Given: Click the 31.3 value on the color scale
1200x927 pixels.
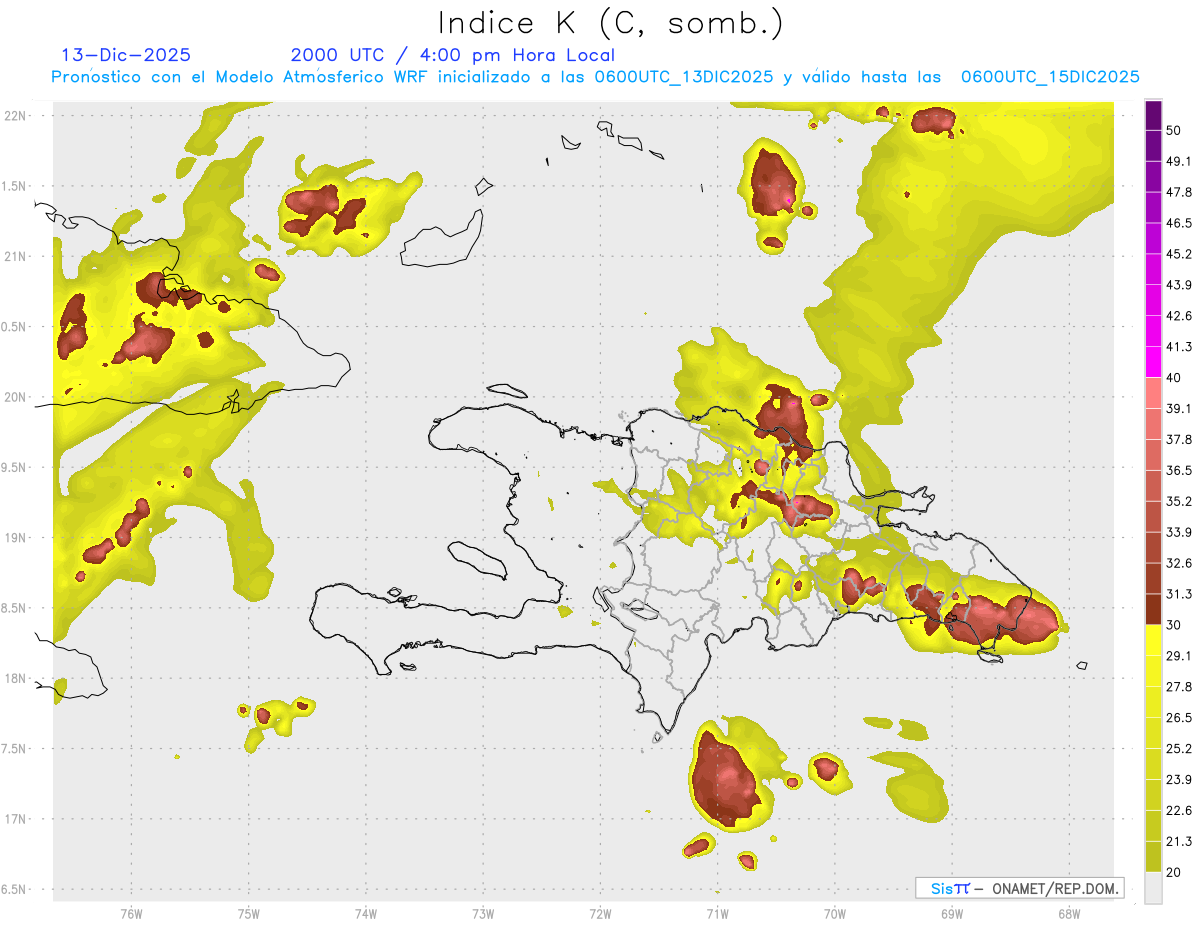Looking at the screenshot, I should pos(1179,594).
